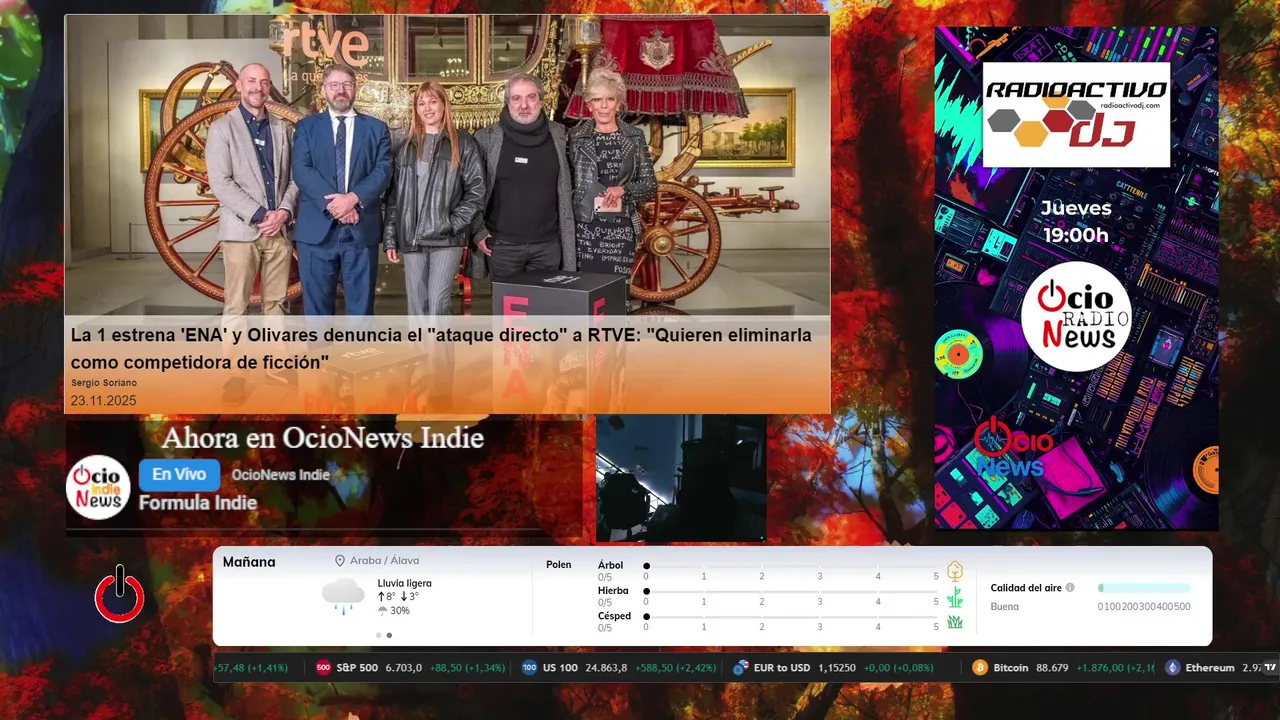Click the S&P 500 ticker badge icon
Viewport: 1280px width, 720px height.
pyautogui.click(x=323, y=668)
